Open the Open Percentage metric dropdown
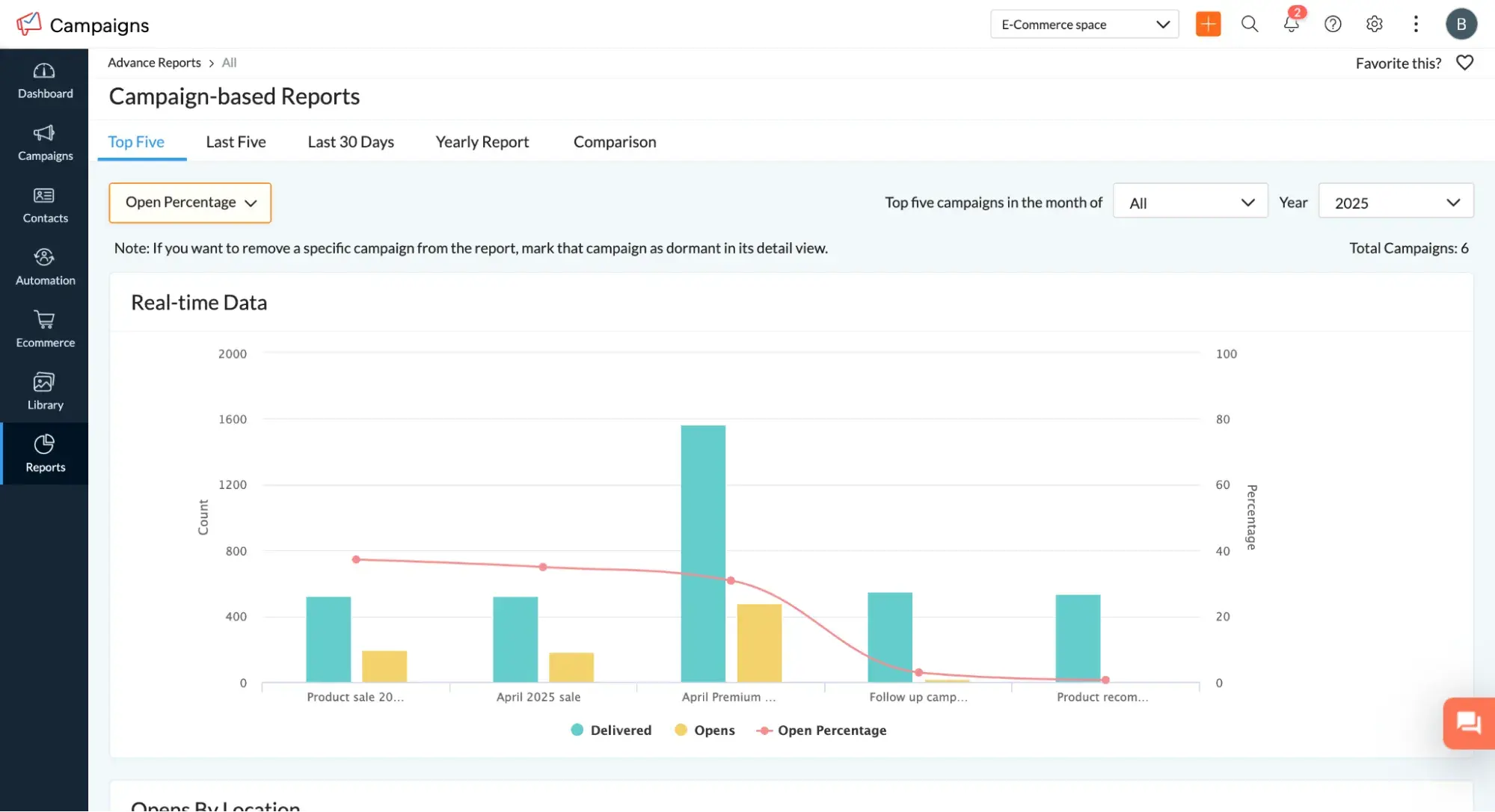 pos(189,202)
